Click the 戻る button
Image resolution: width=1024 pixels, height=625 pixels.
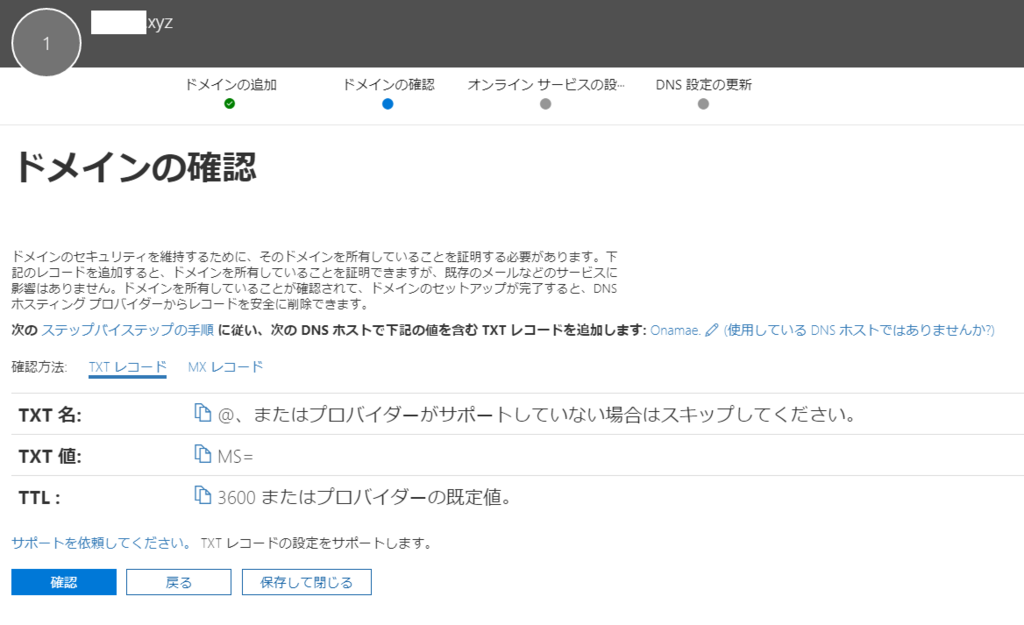179,582
